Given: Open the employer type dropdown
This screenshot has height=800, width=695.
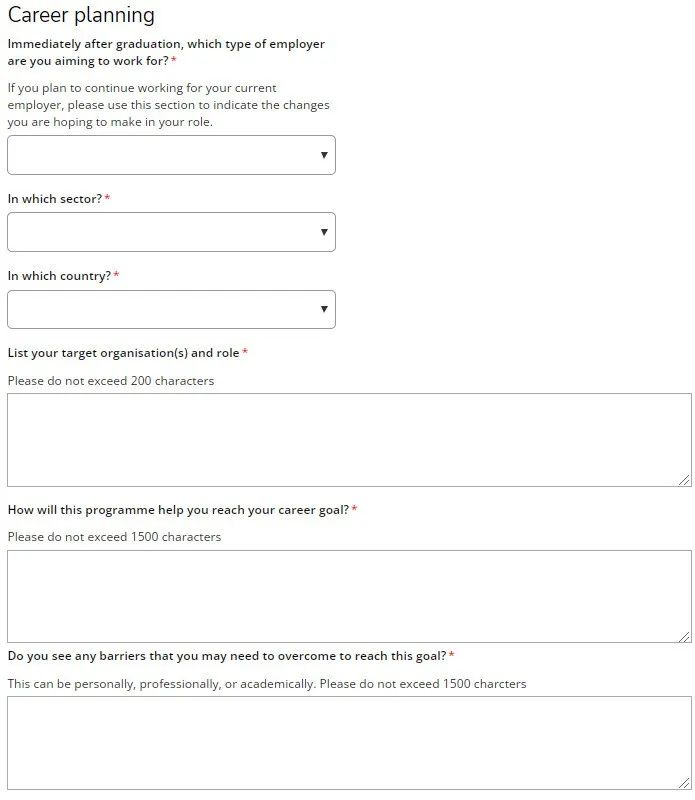Looking at the screenshot, I should coord(171,155).
